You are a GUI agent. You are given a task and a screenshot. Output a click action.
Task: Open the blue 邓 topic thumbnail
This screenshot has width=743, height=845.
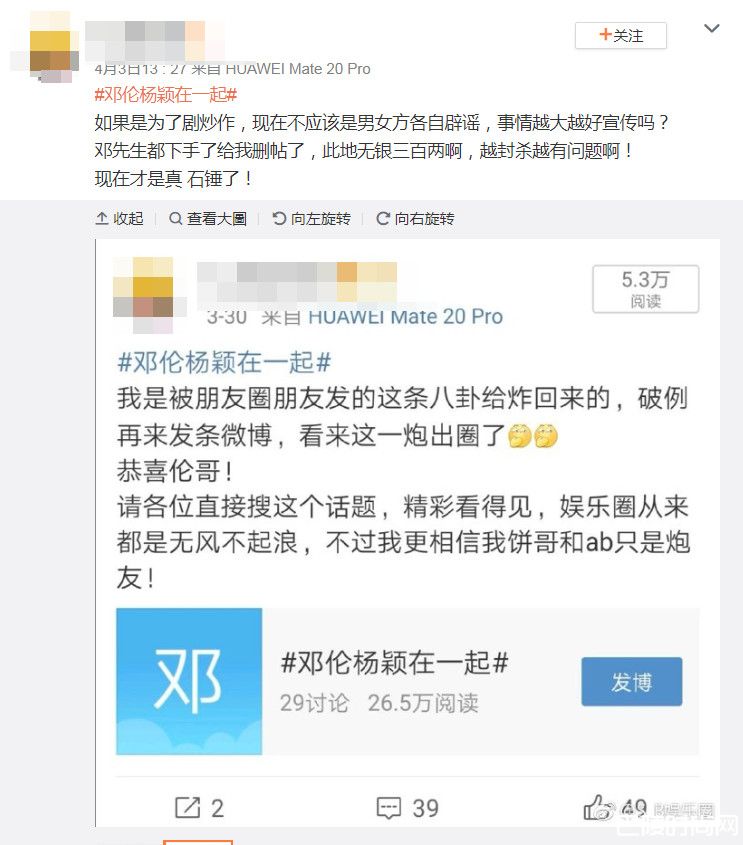(x=189, y=681)
